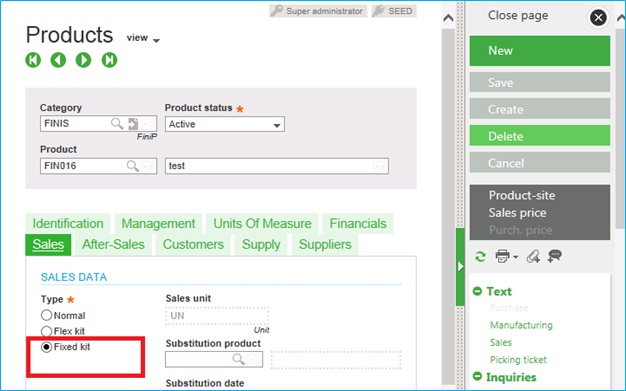This screenshot has height=391, width=626.
Task: Go to the previous product record
Action: [58, 60]
